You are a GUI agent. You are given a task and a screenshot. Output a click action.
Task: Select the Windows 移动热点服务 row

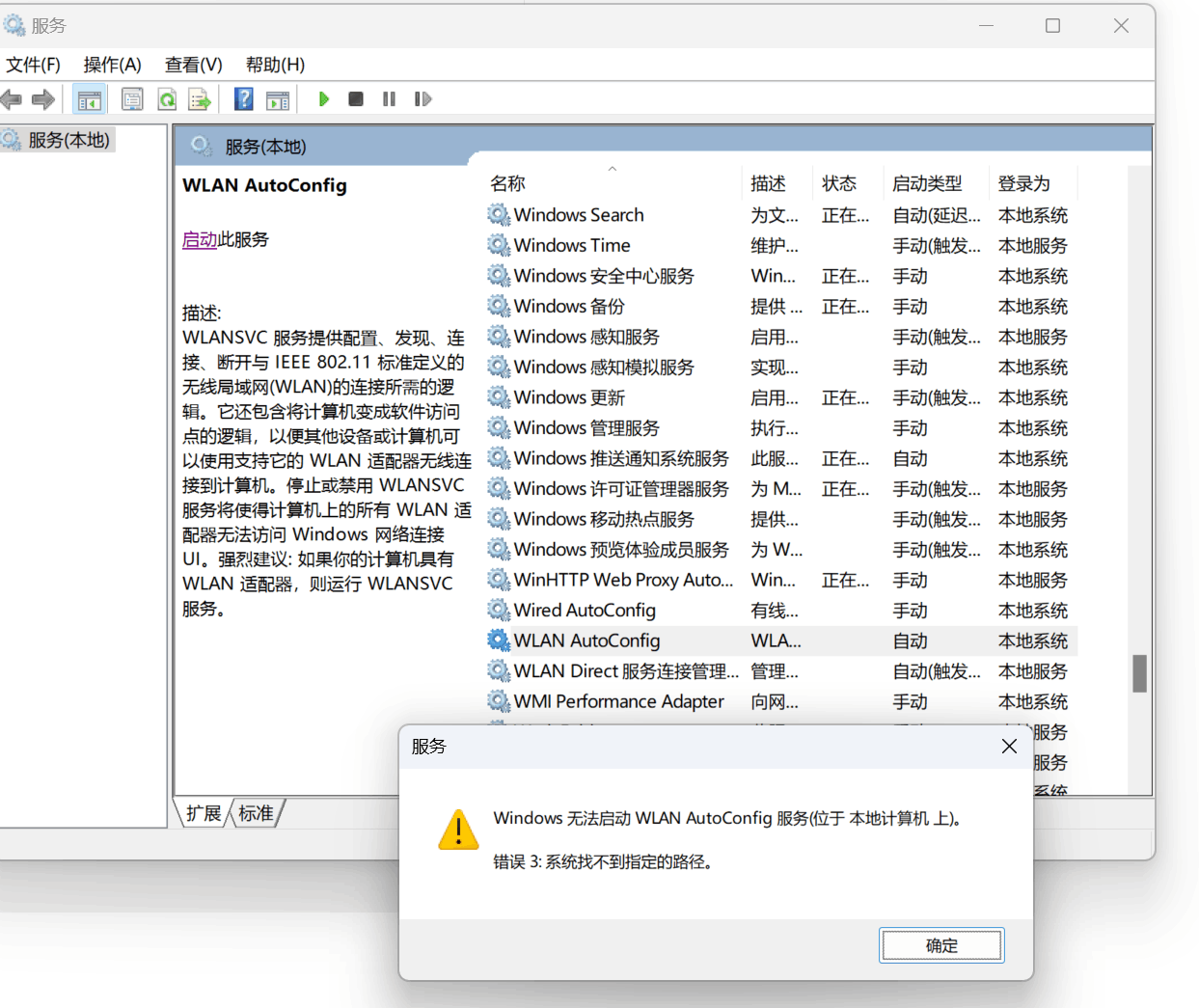click(781, 519)
